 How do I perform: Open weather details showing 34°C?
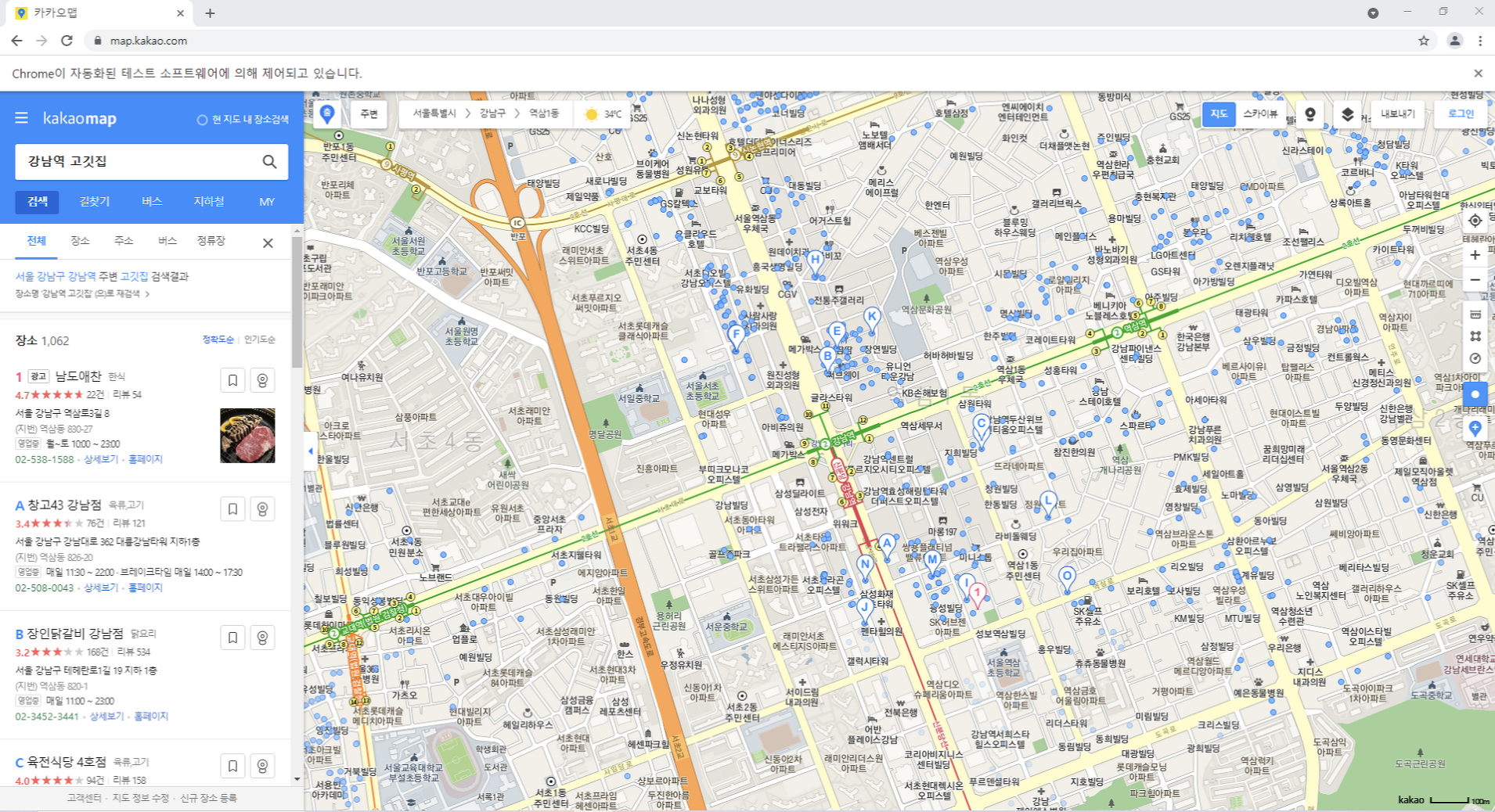click(603, 114)
